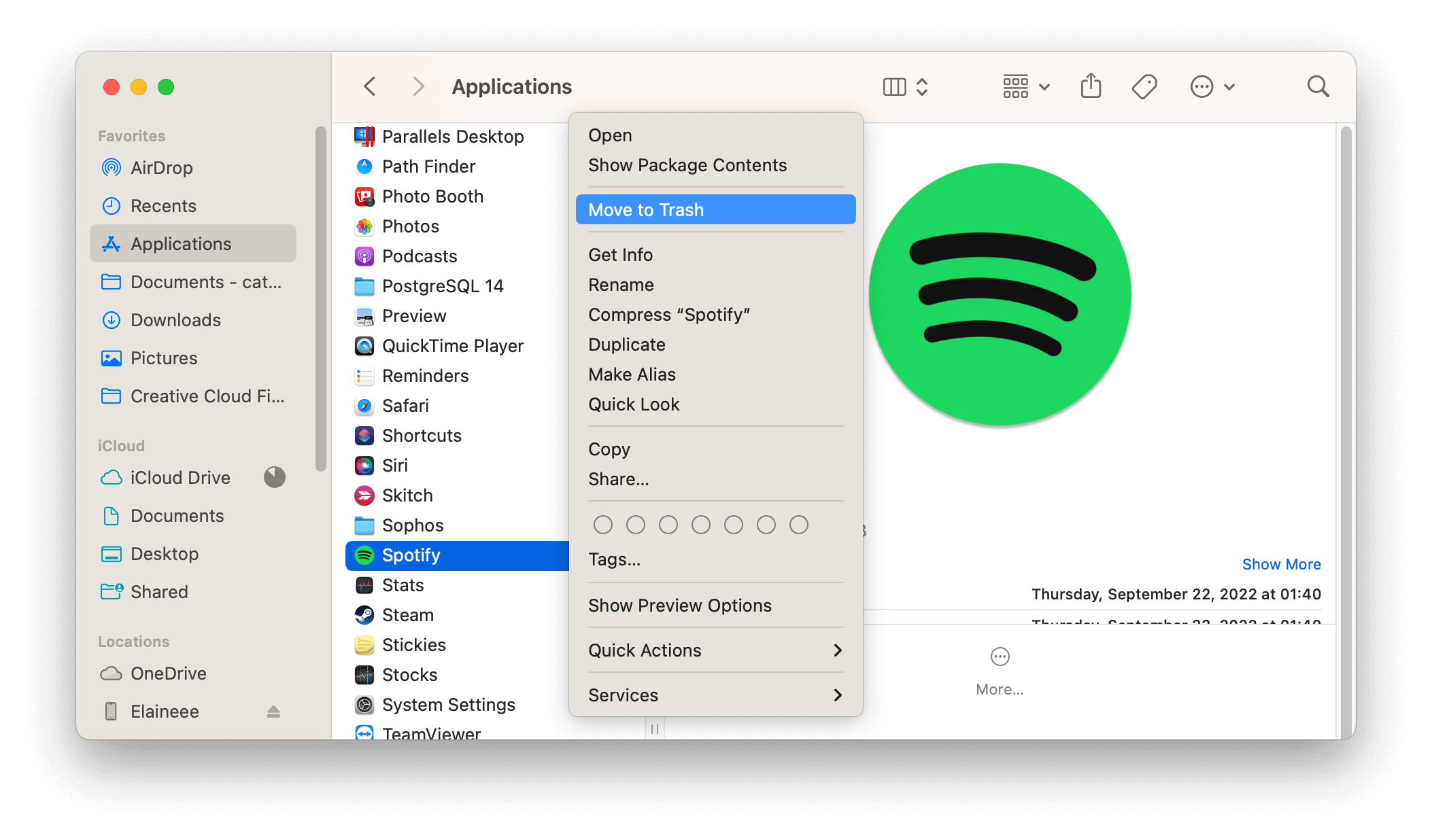The width and height of the screenshot is (1432, 840).
Task: Click the Stickies app icon
Action: [364, 645]
